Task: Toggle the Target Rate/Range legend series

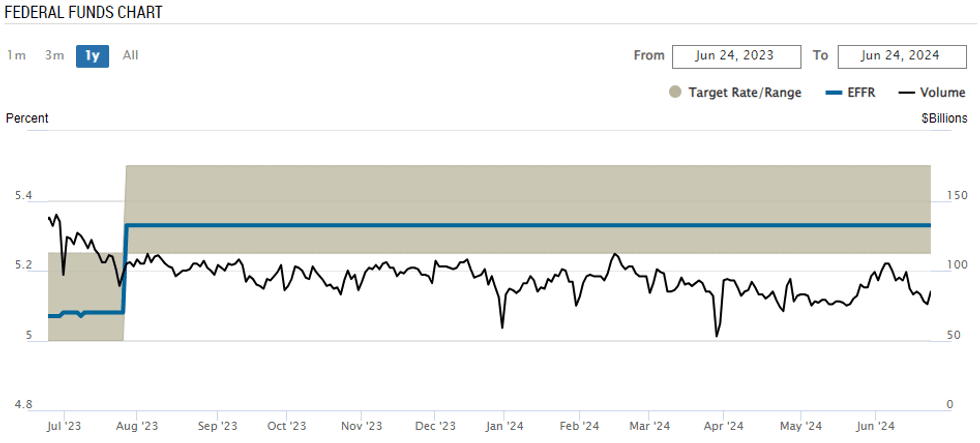Action: (x=735, y=92)
